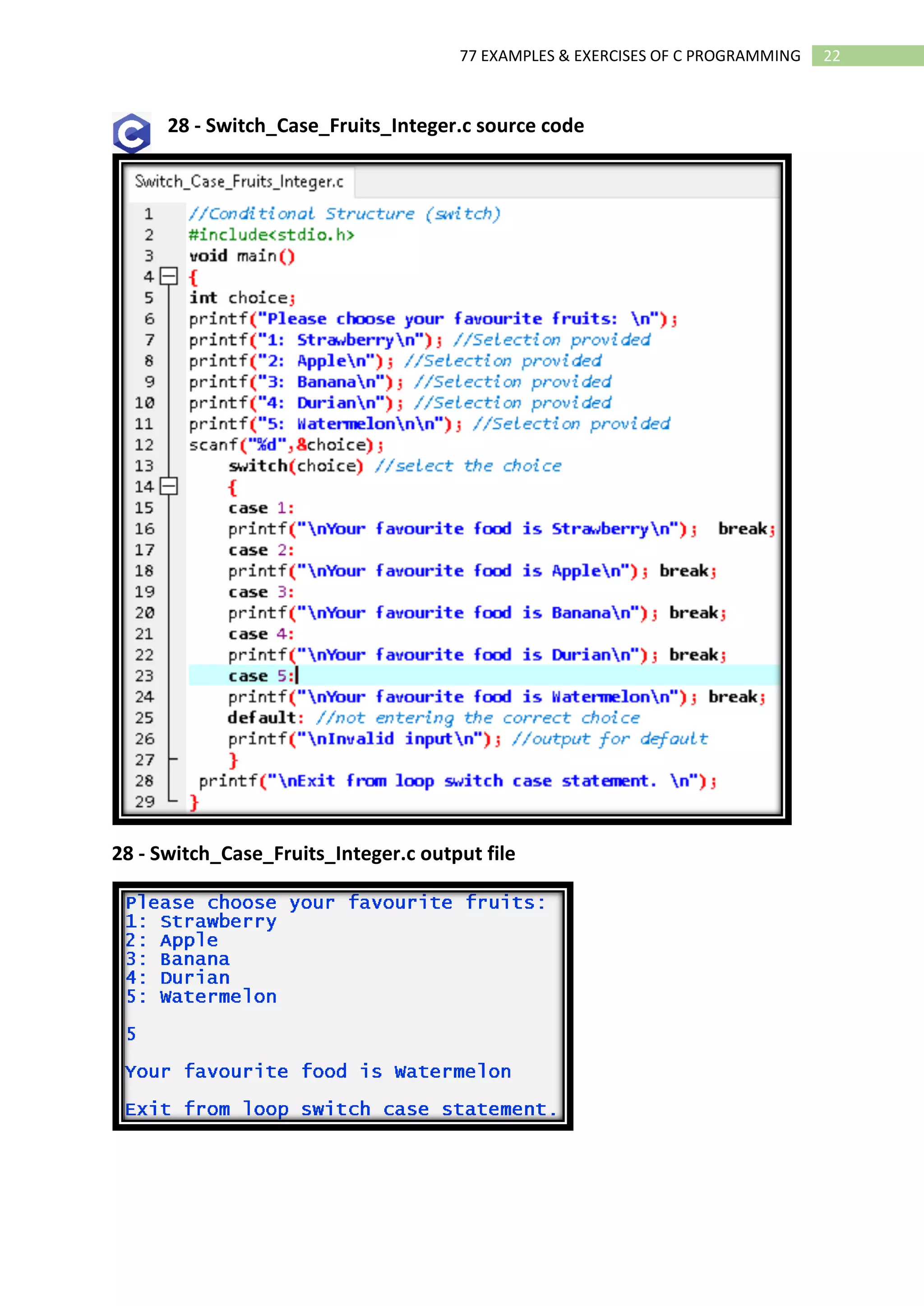This screenshot has width=924, height=1306.
Task: Click the favourite food is Banana printf
Action: [x=443, y=613]
